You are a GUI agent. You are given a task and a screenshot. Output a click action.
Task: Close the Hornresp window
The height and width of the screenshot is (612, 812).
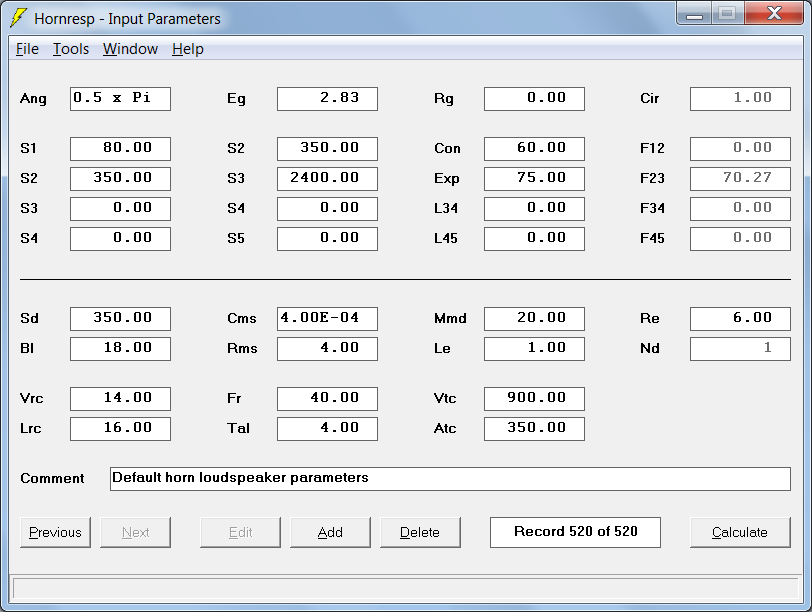tap(774, 14)
